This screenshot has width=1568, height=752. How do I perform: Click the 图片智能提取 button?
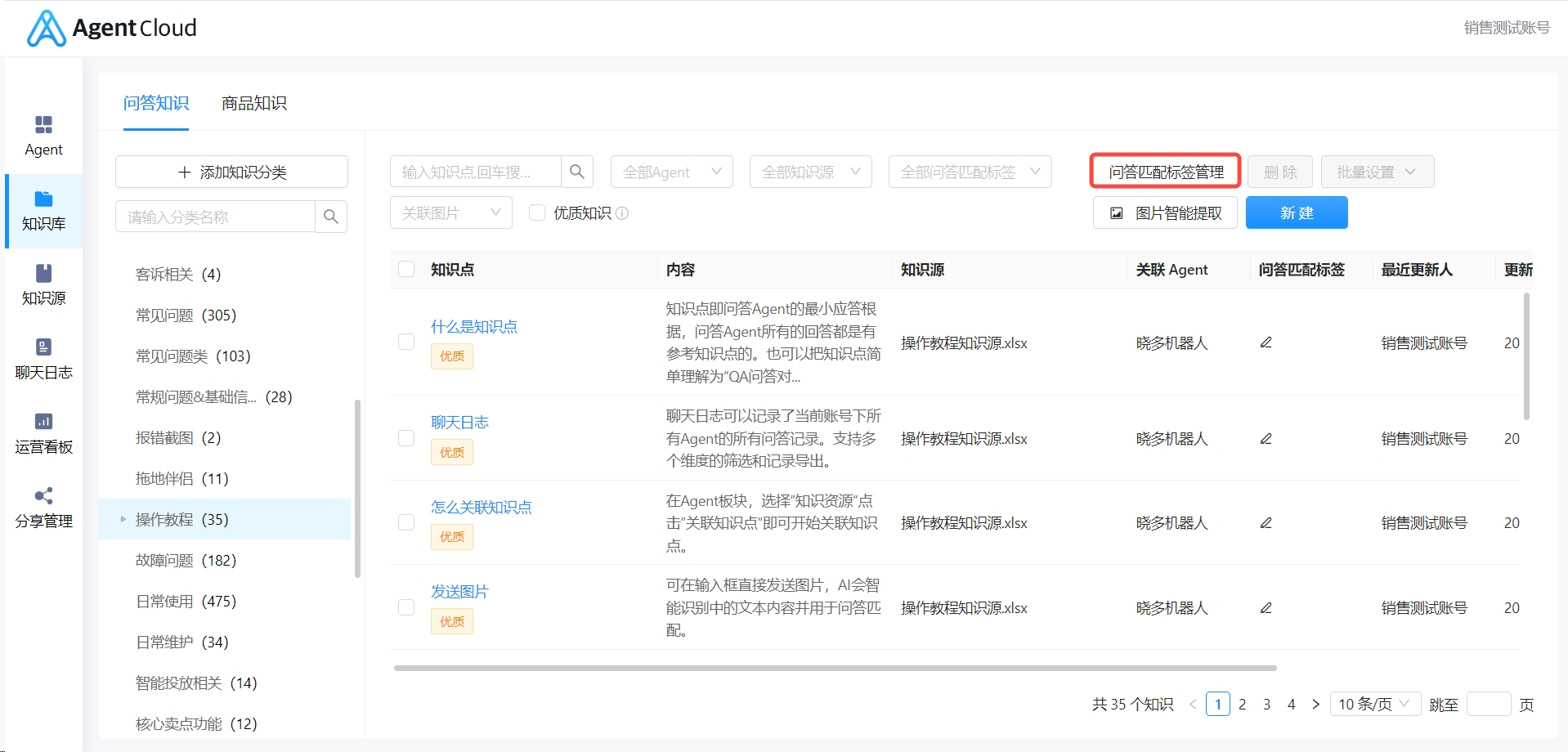point(1165,213)
